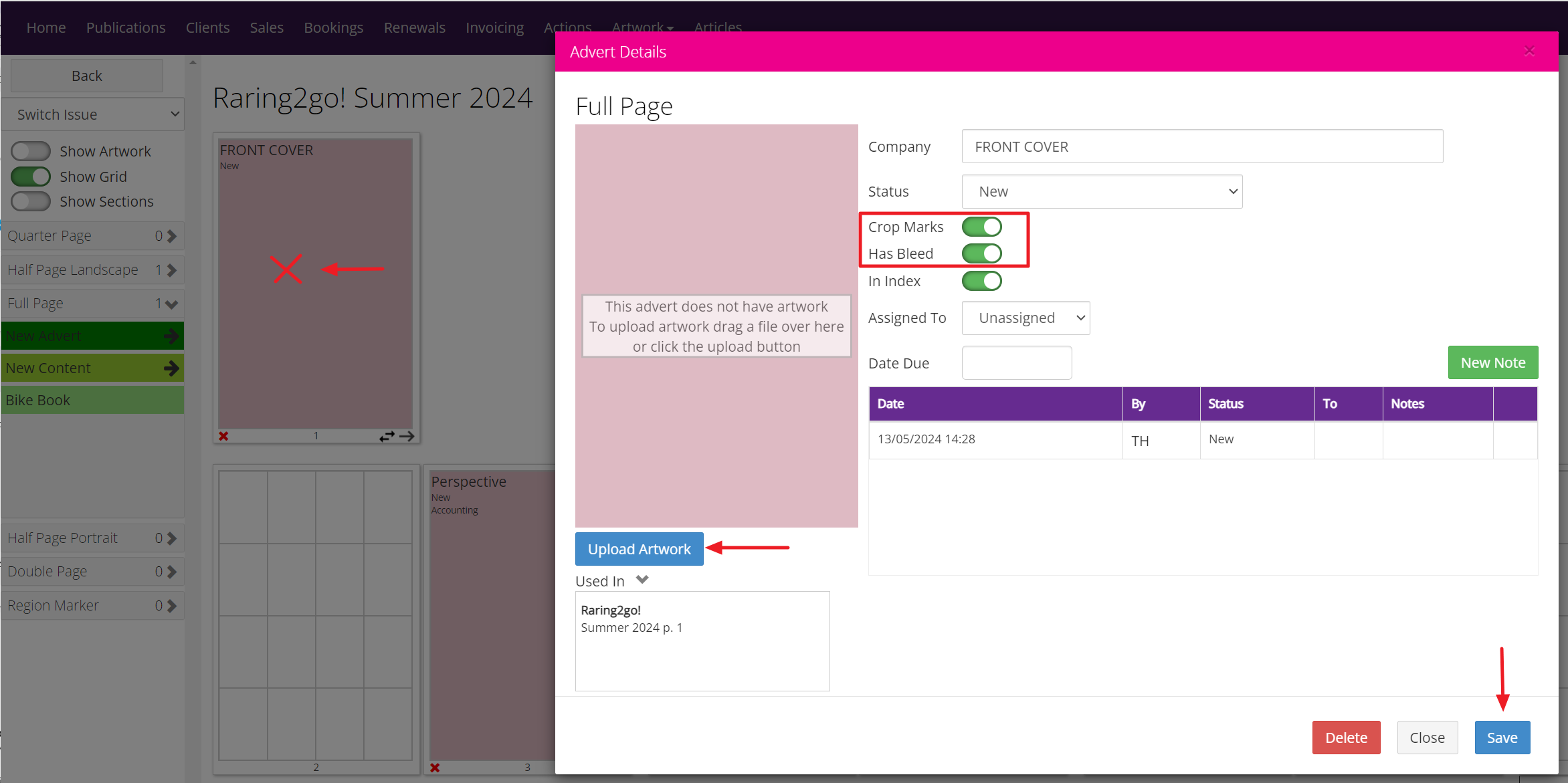Toggle Show Sections switch
1568x783 pixels.
(31, 201)
